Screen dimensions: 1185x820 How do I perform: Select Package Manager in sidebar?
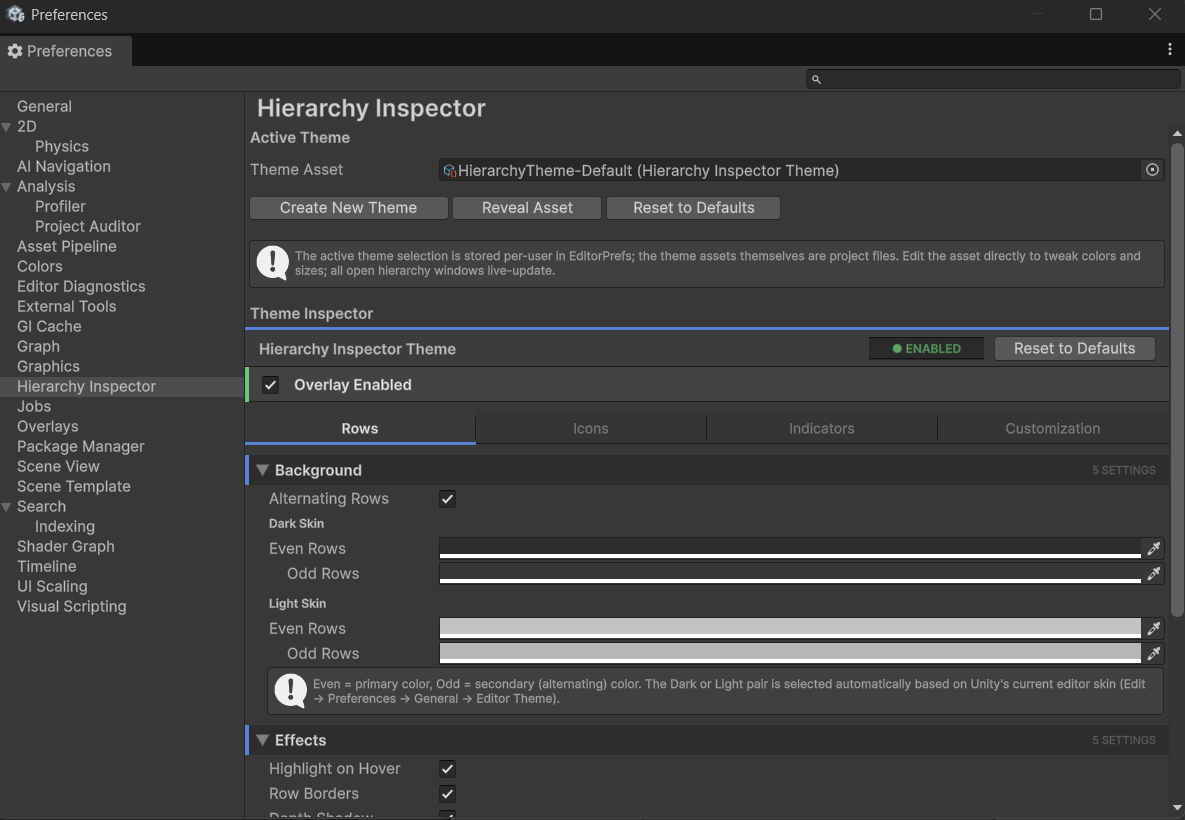tap(81, 447)
